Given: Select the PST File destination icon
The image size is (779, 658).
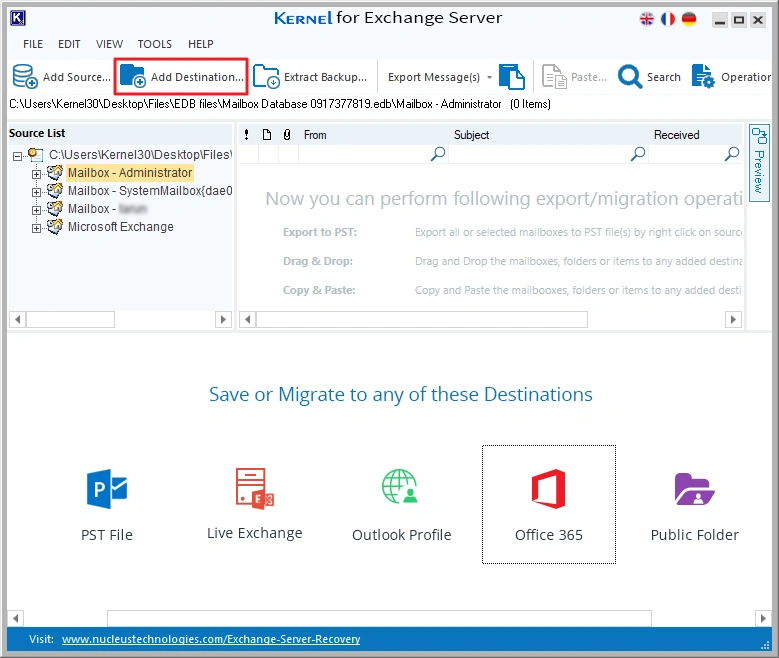Looking at the screenshot, I should (107, 489).
